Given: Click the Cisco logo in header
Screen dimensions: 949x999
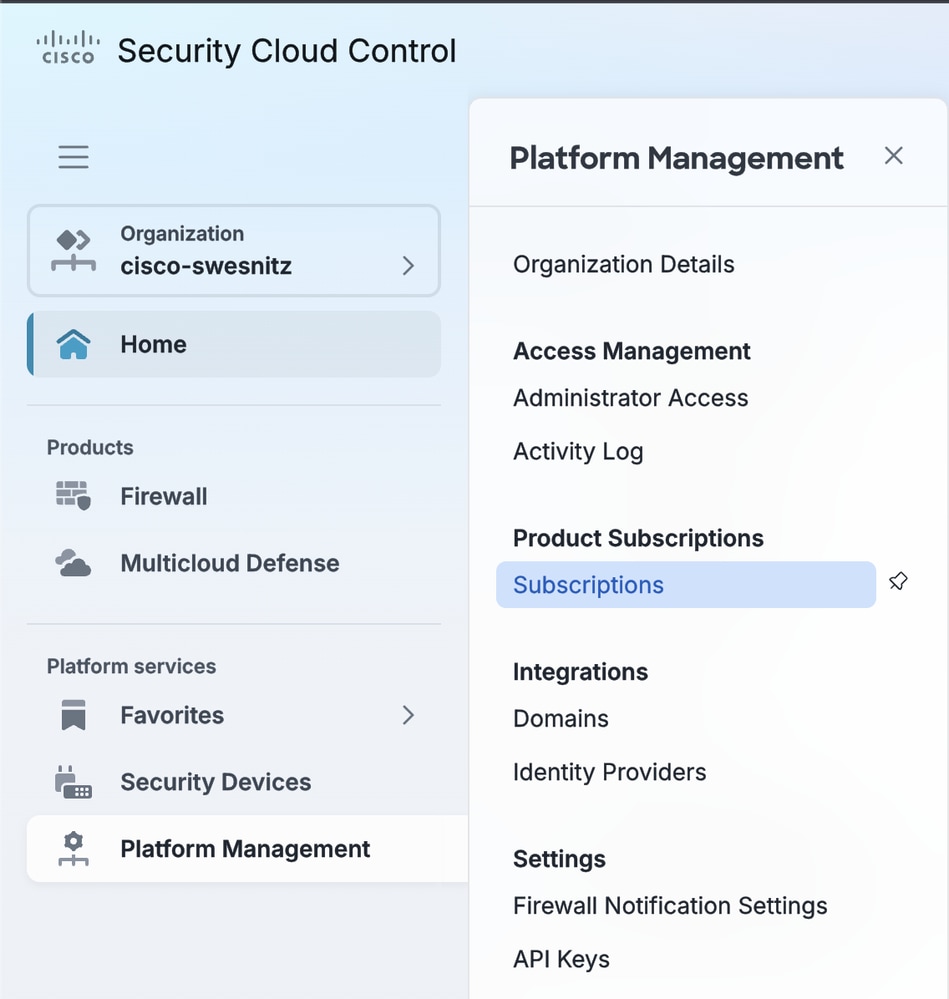Looking at the screenshot, I should [x=68, y=48].
